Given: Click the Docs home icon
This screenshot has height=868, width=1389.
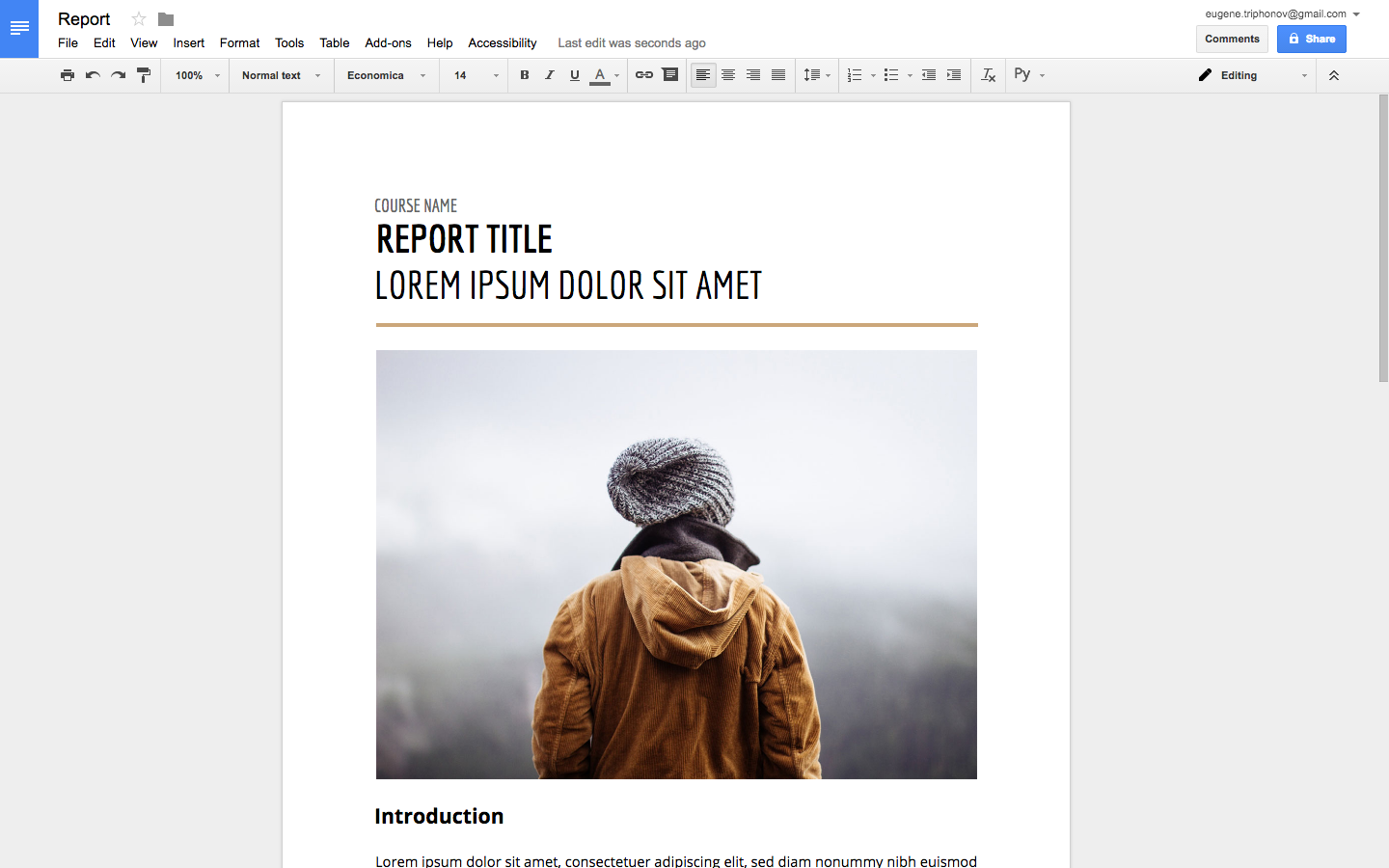Looking at the screenshot, I should [19, 29].
